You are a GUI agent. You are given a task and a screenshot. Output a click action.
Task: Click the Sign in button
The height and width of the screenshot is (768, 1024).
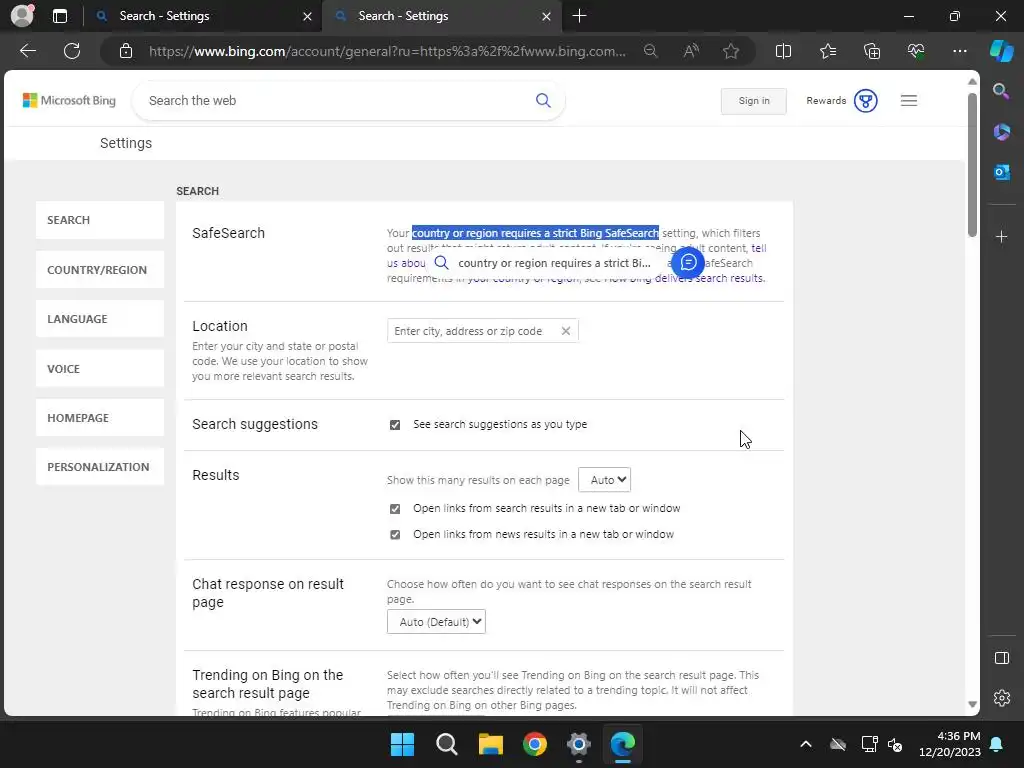(754, 101)
